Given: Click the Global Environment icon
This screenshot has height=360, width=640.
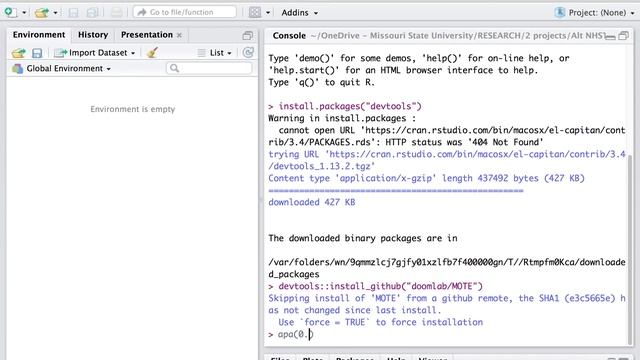Looking at the screenshot, I should point(18,69).
